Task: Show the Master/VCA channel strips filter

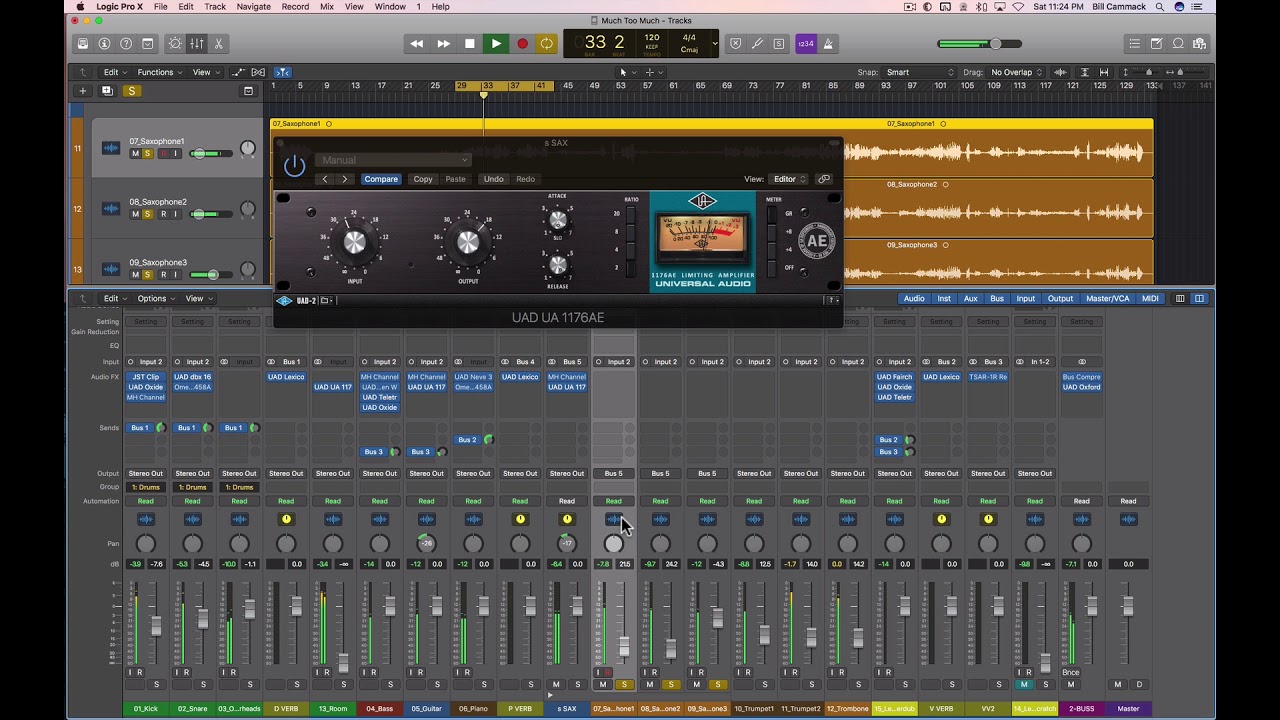Action: [1107, 298]
